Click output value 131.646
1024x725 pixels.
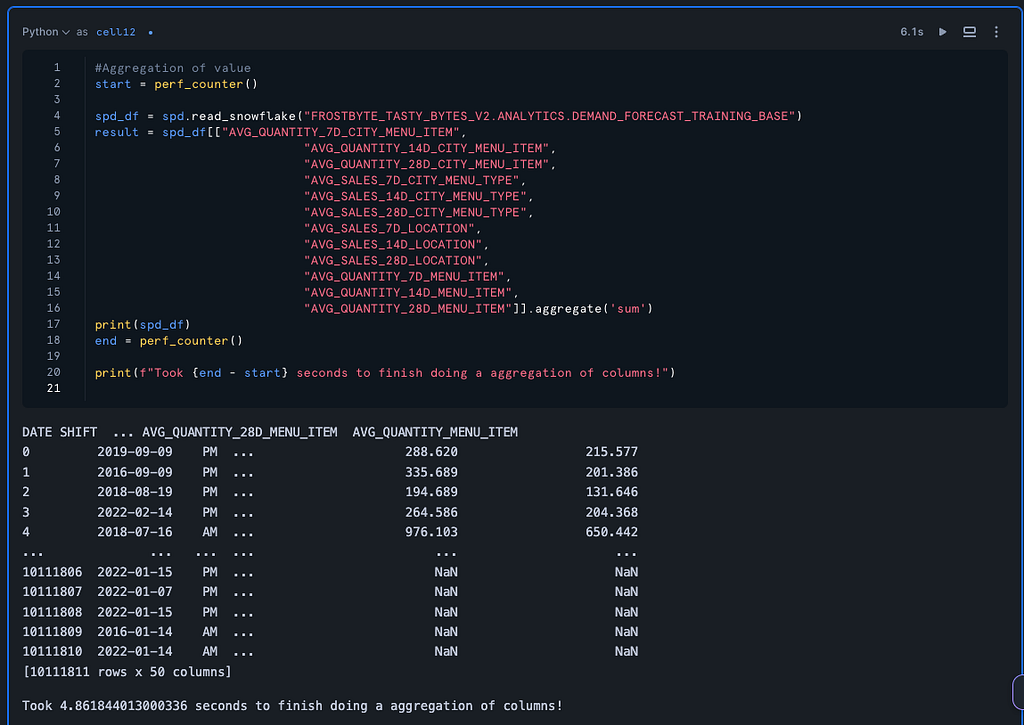[x=611, y=492]
